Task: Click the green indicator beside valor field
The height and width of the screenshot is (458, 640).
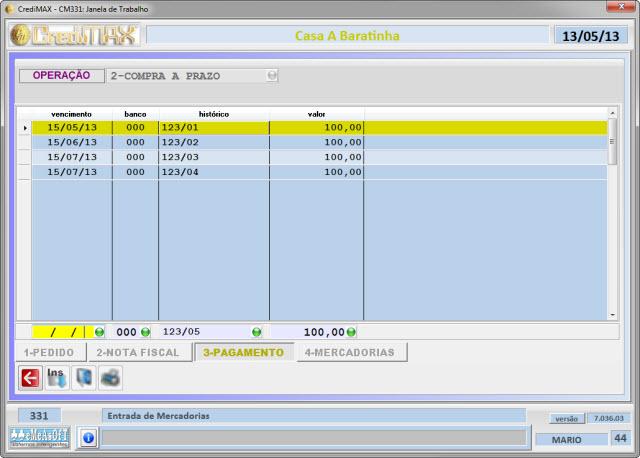Action: [x=351, y=332]
